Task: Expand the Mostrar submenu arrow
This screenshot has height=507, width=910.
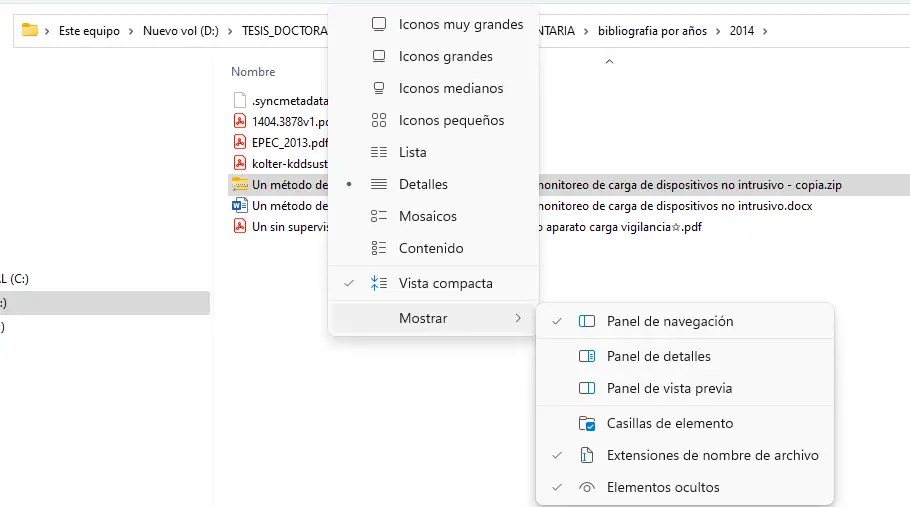Action: 518,318
